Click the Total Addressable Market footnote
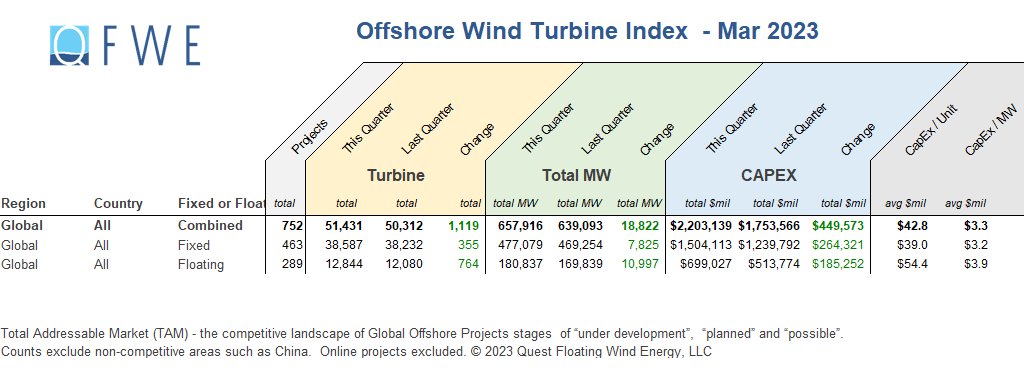This screenshot has width=1024, height=370. pos(422,334)
